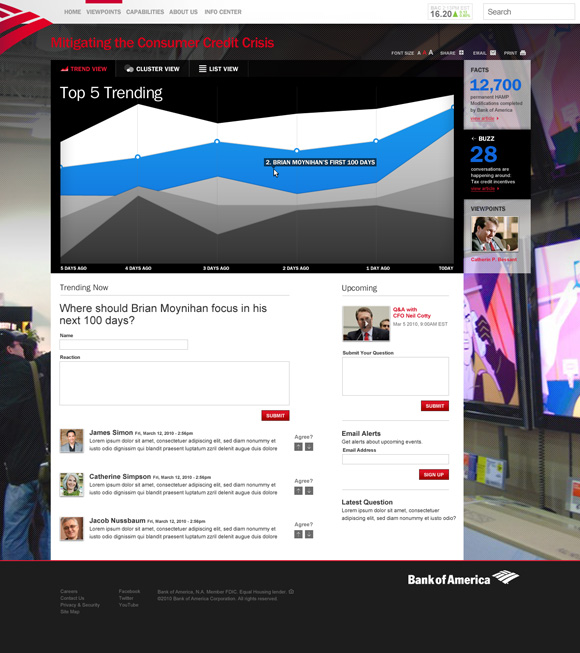The width and height of the screenshot is (580, 653).
Task: Click Catherine Simpson's avatar
Action: tap(72, 484)
